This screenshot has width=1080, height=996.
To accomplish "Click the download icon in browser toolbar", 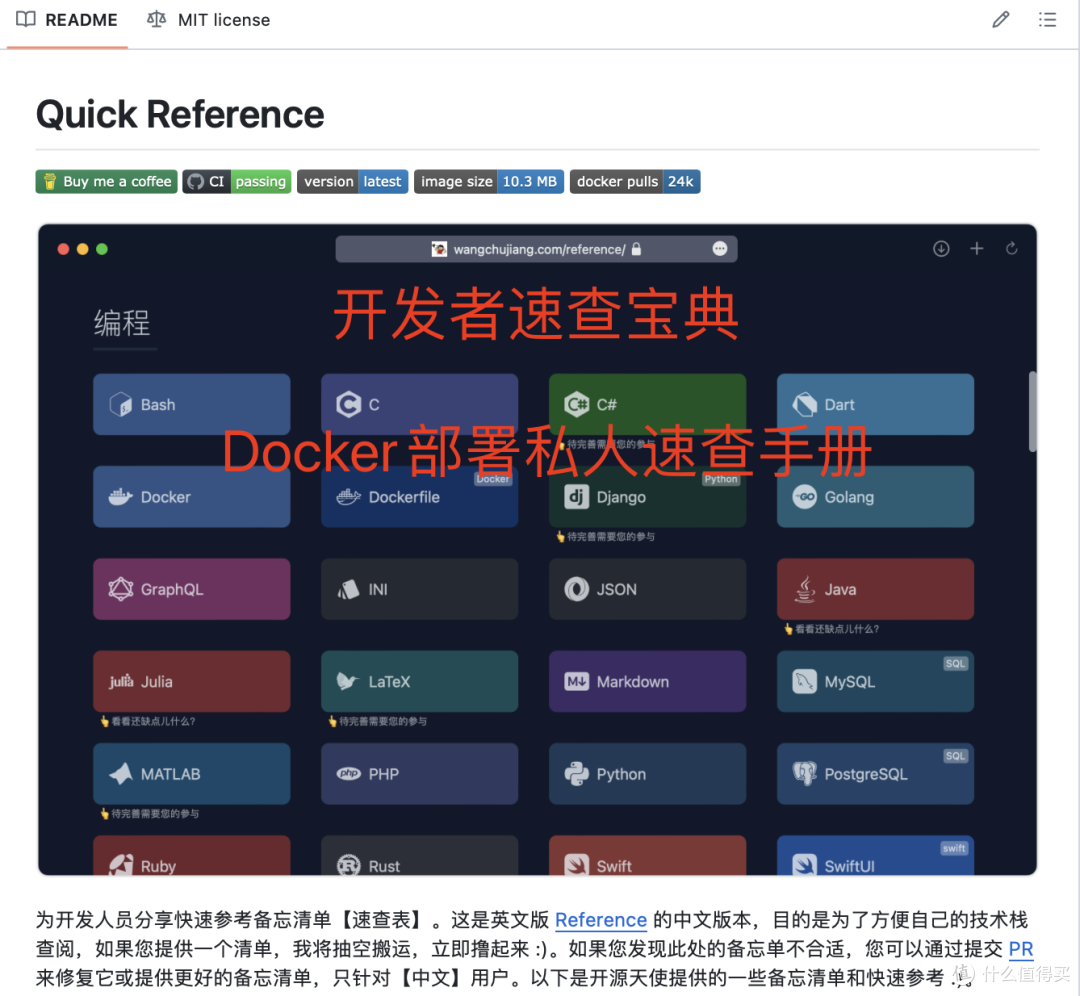I will pyautogui.click(x=941, y=249).
